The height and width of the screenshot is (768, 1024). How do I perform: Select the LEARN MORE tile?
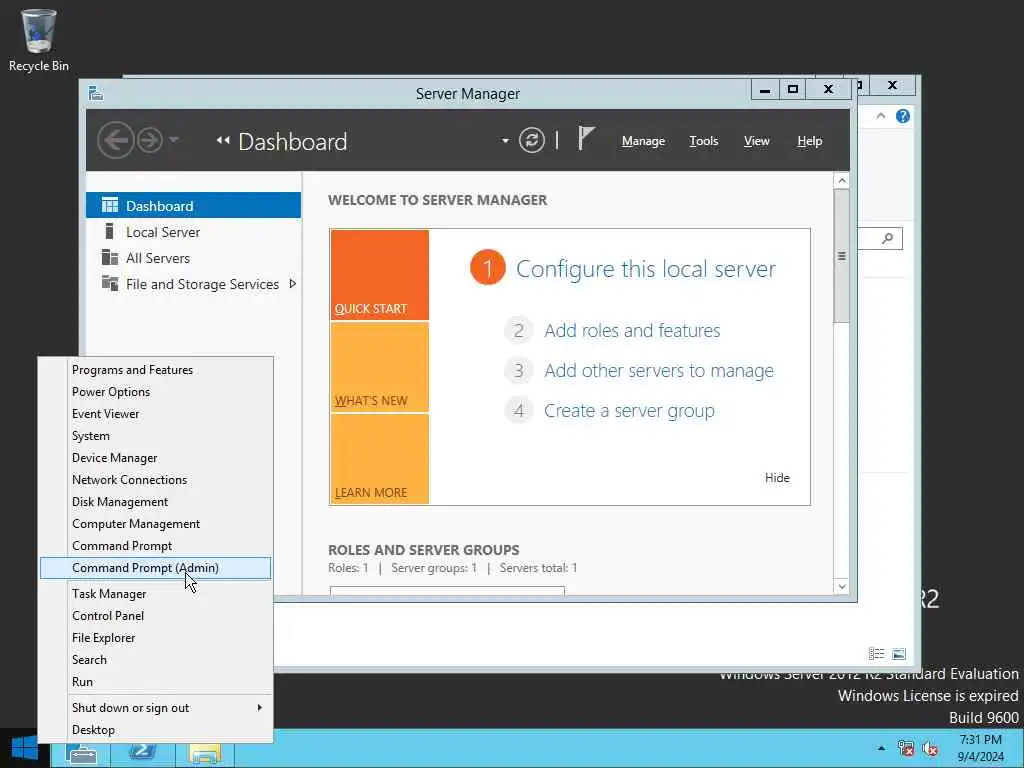tap(379, 459)
